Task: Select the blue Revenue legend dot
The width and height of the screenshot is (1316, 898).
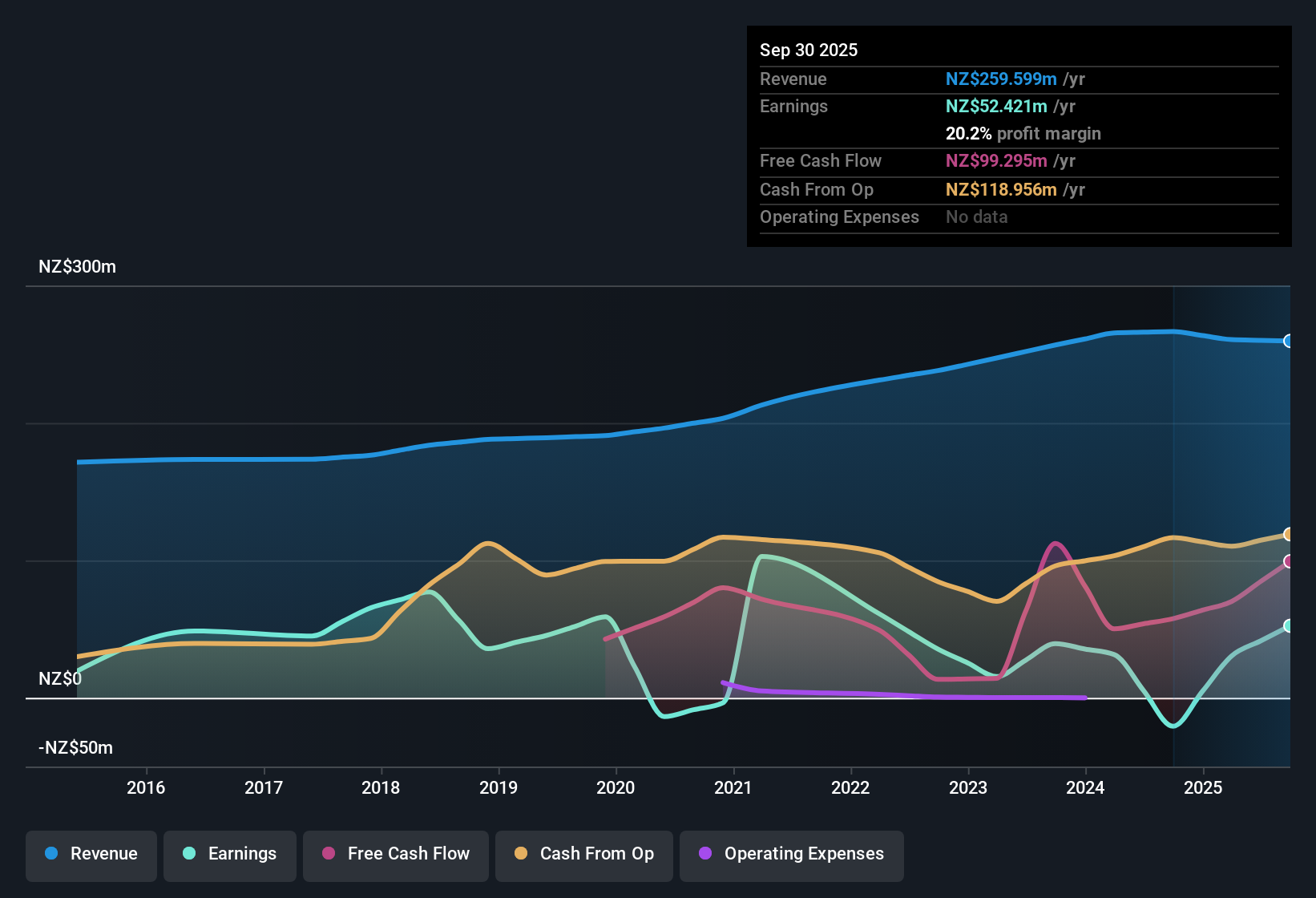Action: [x=51, y=854]
